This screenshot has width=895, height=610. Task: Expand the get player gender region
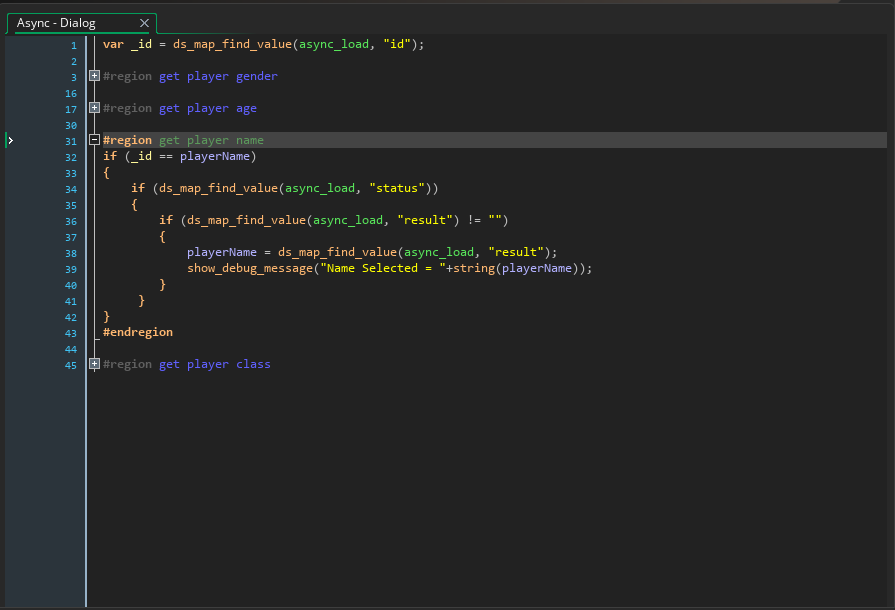(x=95, y=76)
